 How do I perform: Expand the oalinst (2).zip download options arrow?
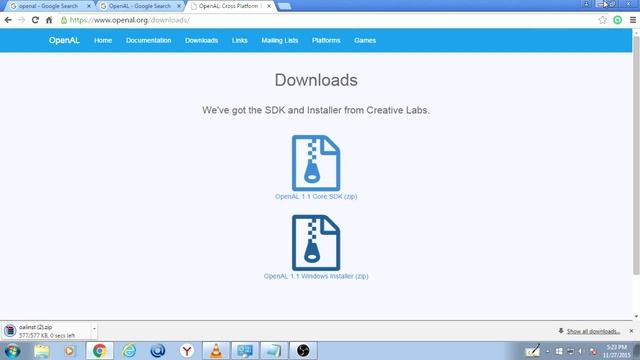click(x=94, y=329)
